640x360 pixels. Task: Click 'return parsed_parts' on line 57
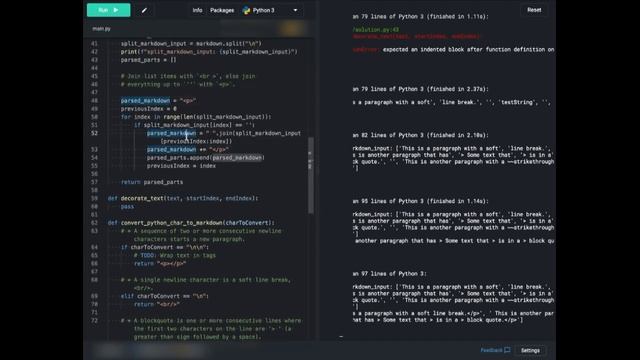tap(152, 182)
